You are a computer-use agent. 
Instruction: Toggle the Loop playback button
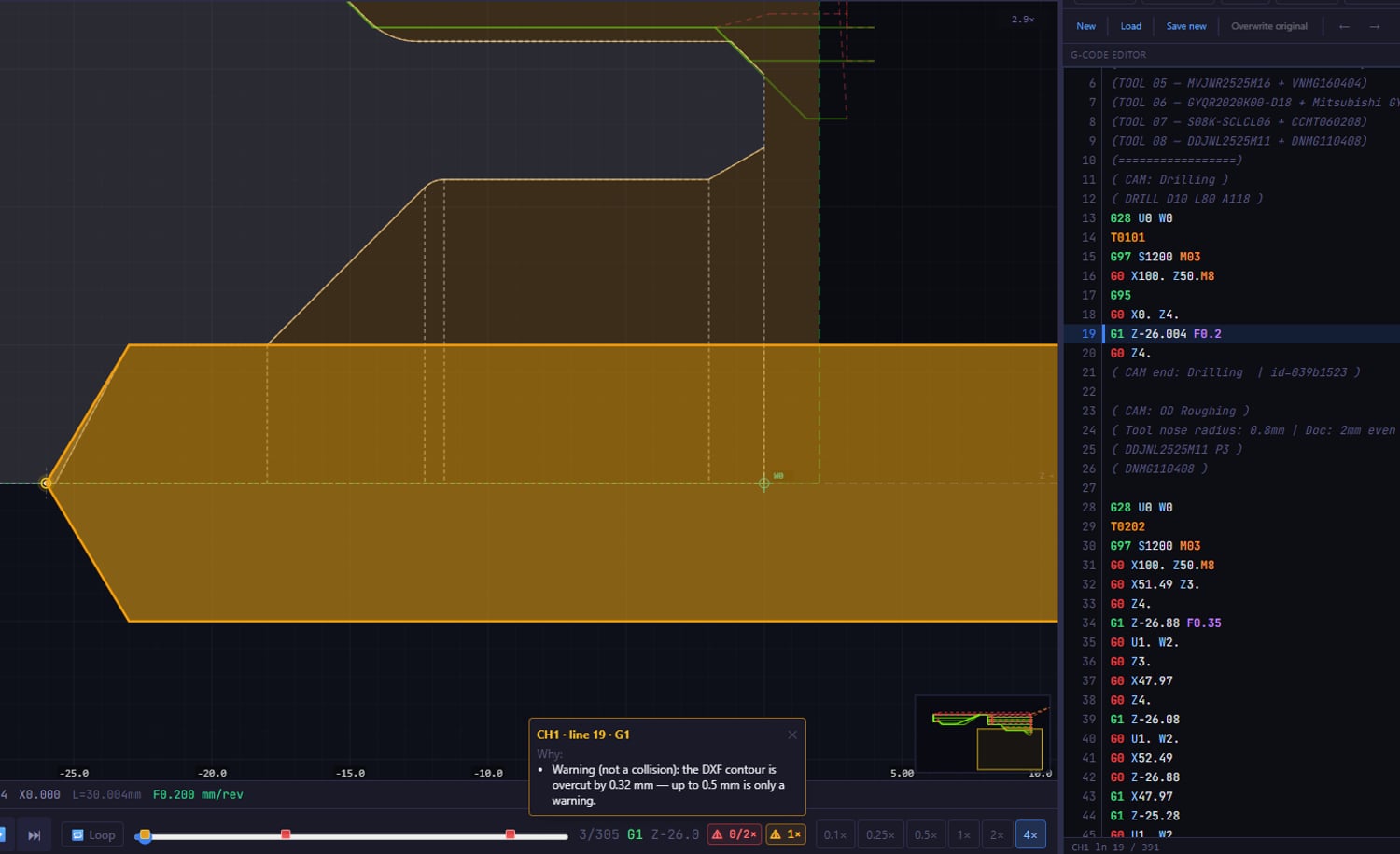[x=93, y=834]
